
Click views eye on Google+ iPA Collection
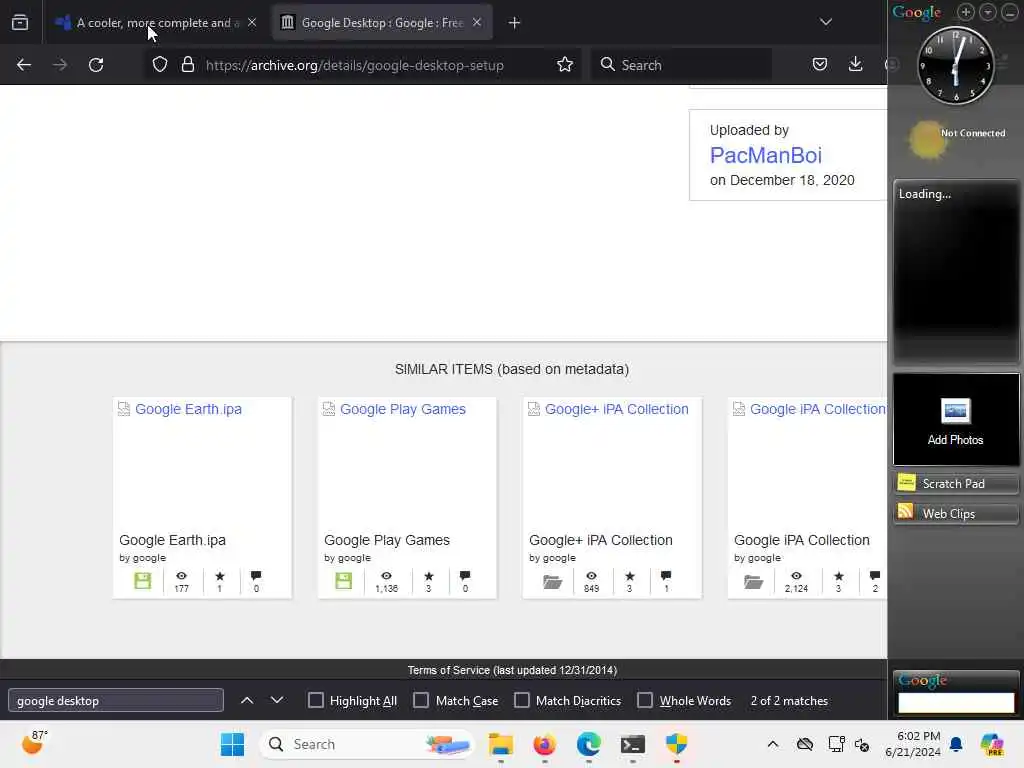(592, 576)
